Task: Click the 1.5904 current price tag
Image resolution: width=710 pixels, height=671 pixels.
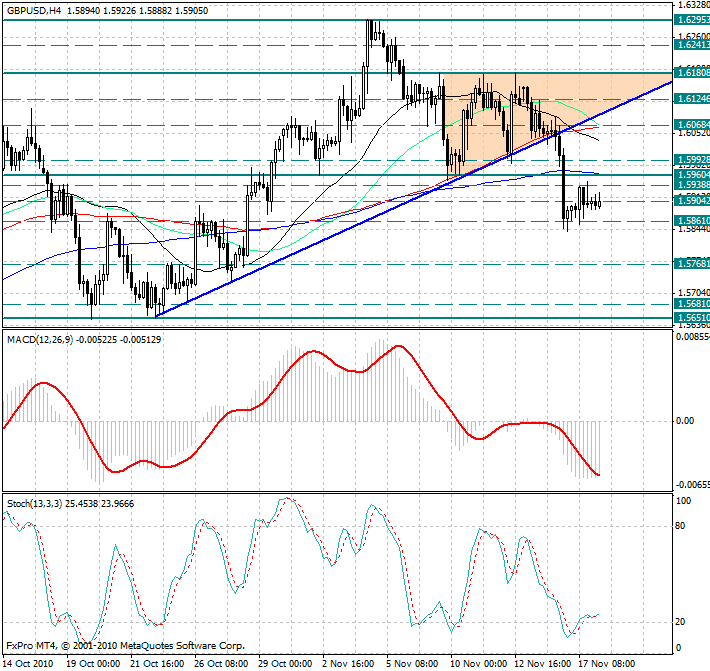Action: 692,200
